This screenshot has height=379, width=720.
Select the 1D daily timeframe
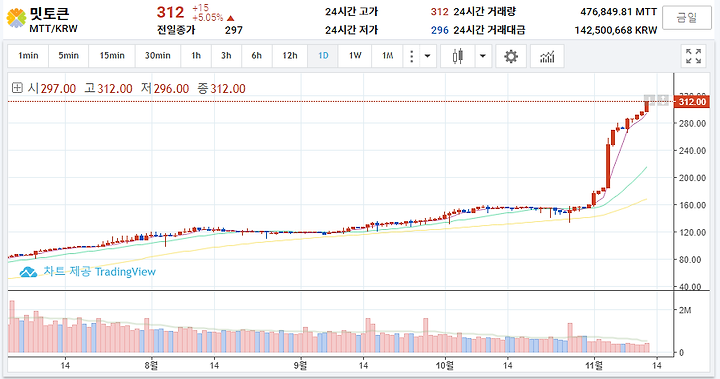[323, 56]
